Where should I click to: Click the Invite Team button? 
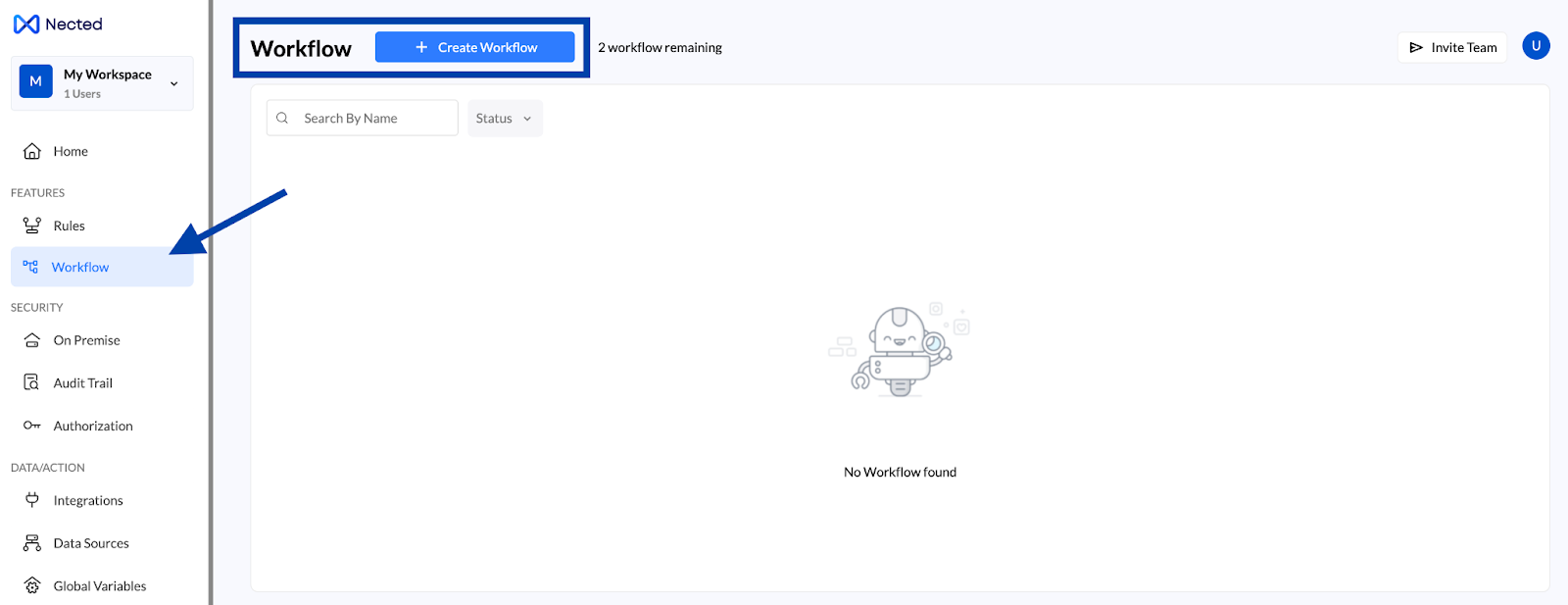click(1452, 47)
